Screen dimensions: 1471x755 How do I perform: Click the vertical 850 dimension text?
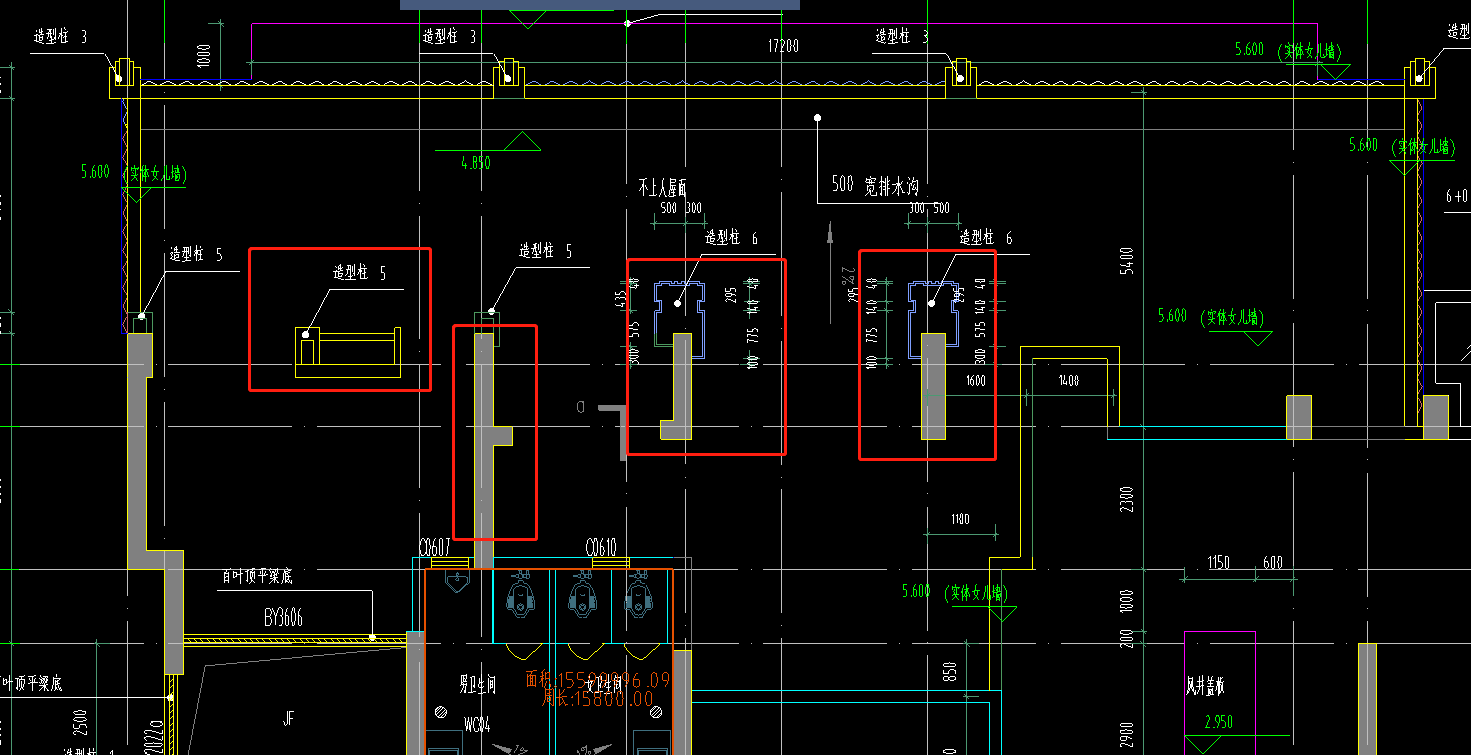point(949,671)
